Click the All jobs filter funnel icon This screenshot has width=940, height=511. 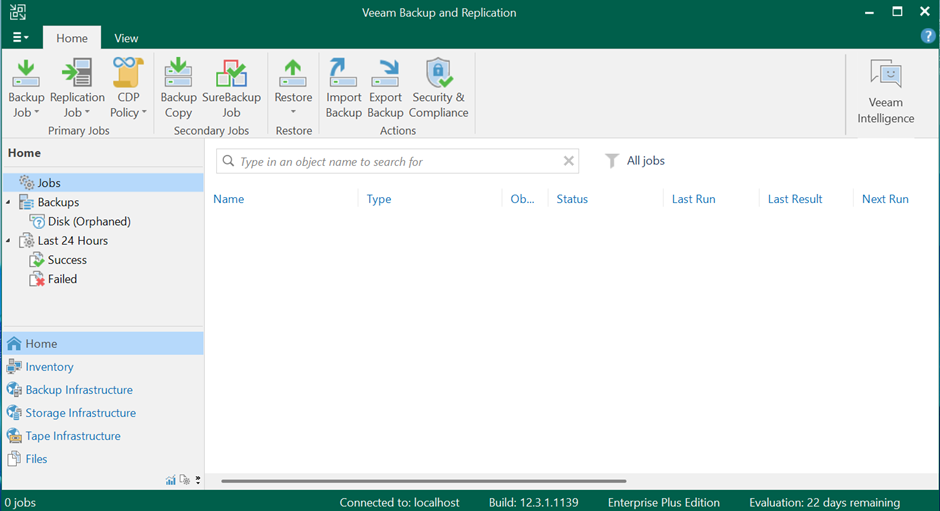point(611,161)
